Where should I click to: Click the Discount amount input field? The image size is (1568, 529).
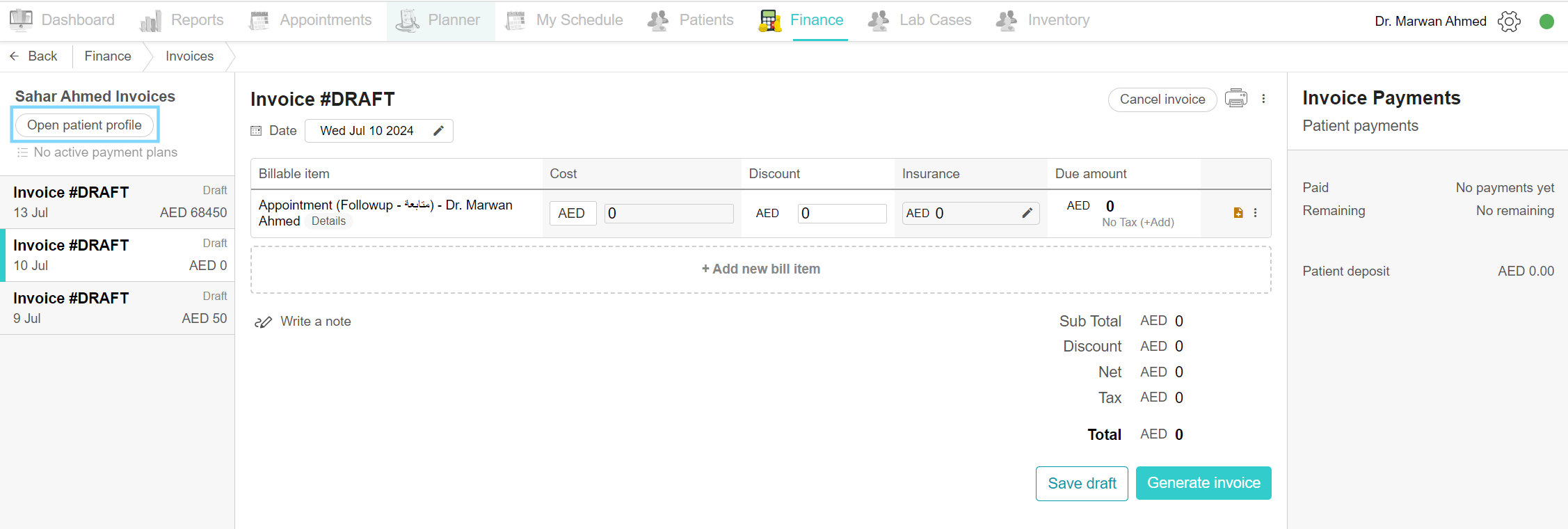(842, 213)
